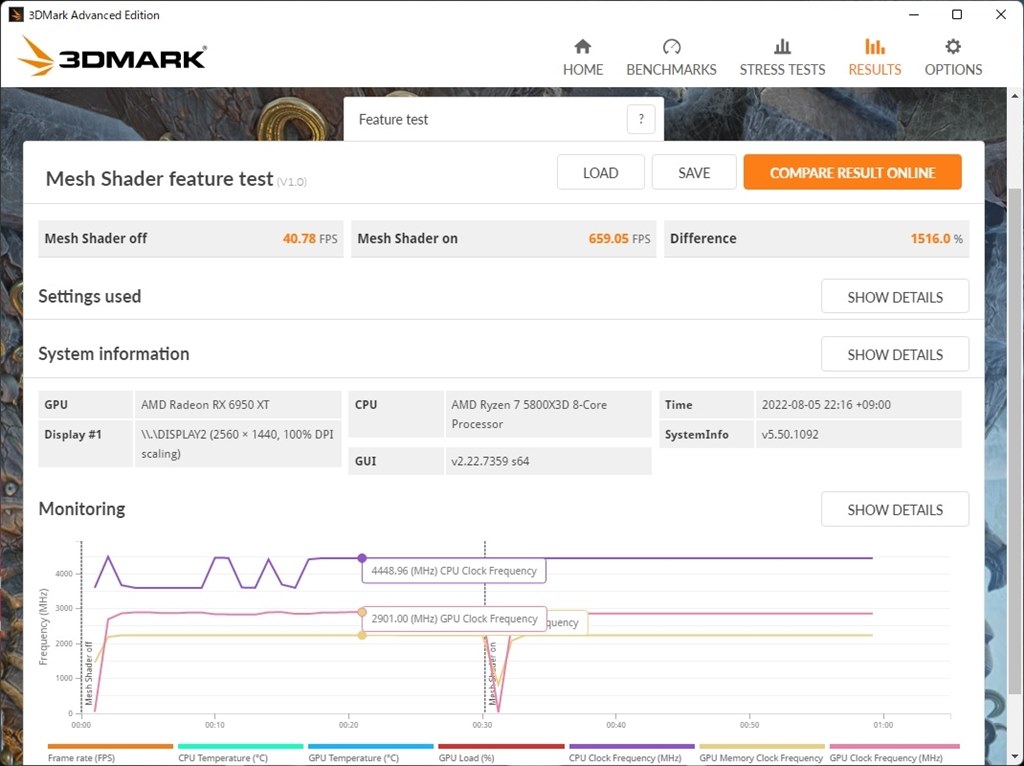This screenshot has height=766, width=1024.
Task: Click AMD Ryzen 7 5800X3D processor cell
Action: [549, 414]
